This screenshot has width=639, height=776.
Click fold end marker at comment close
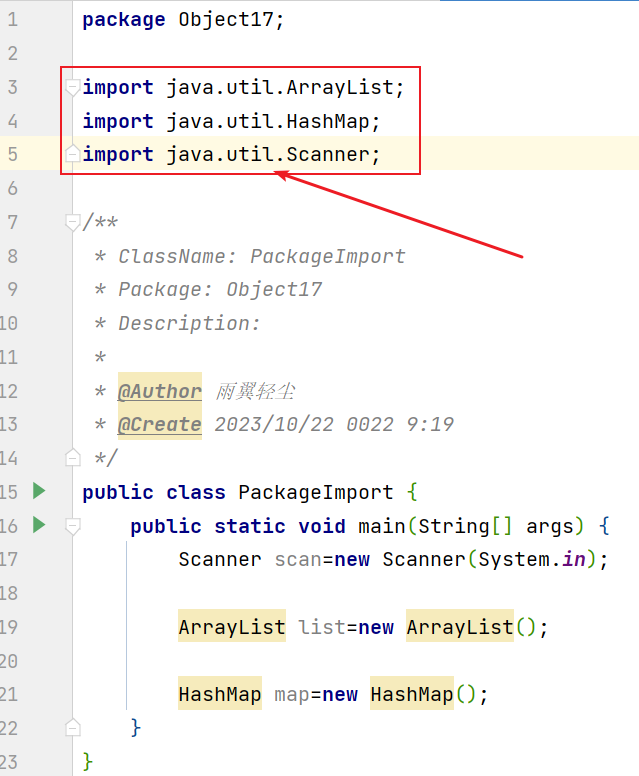(72, 458)
